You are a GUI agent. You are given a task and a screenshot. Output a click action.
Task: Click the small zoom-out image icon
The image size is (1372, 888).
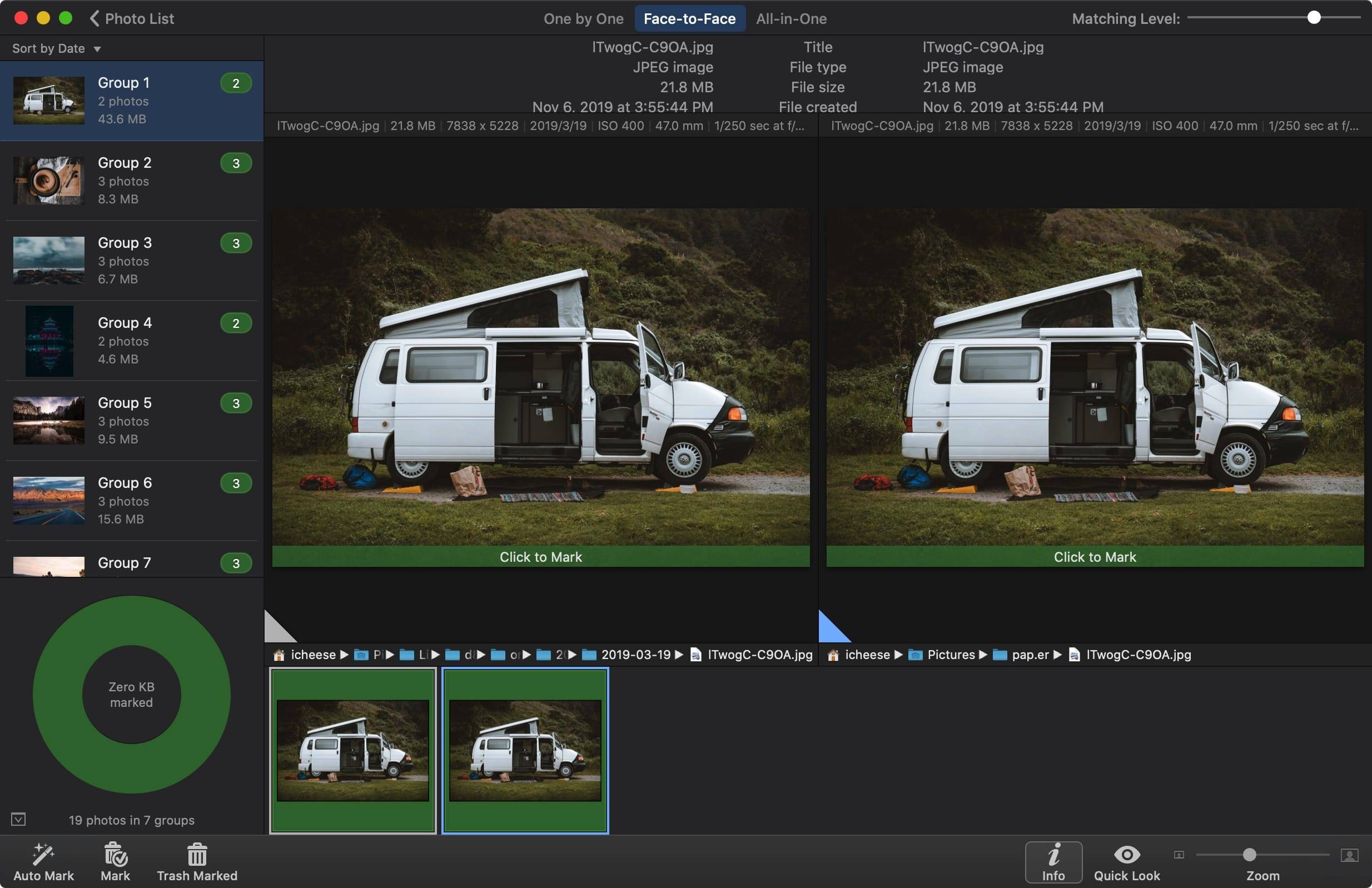[x=1179, y=855]
